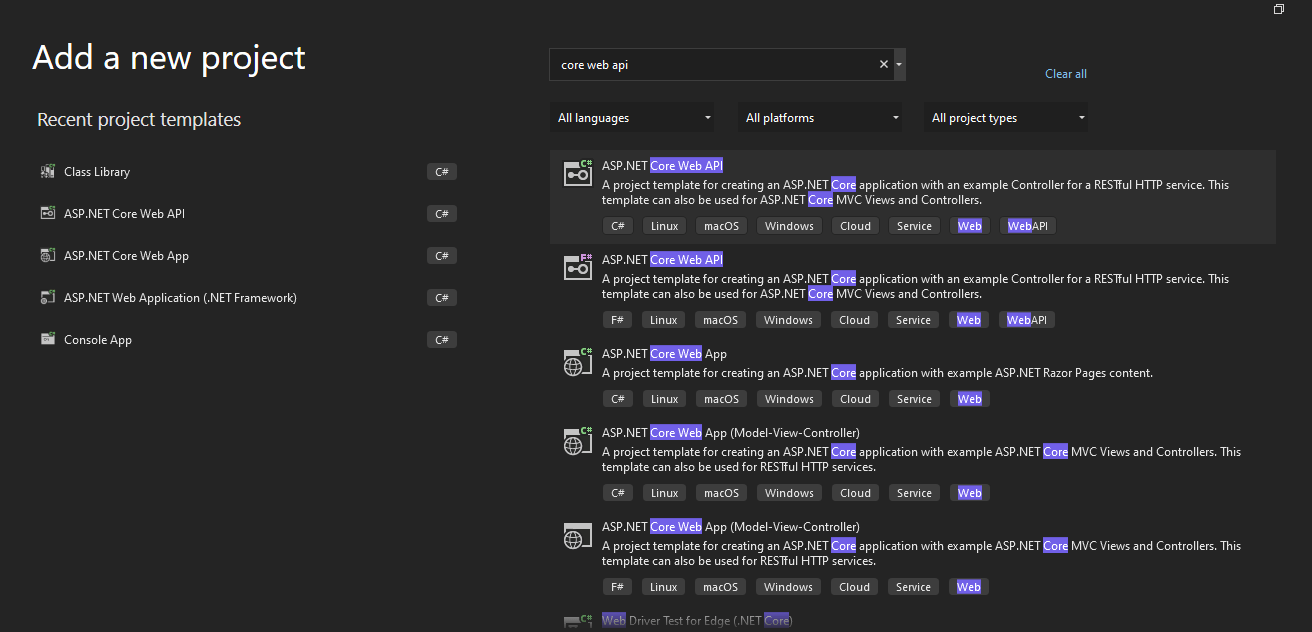Click the Web tag on the ASP.NET Core Web App result
Viewport: 1312px width, 632px height.
(x=970, y=399)
